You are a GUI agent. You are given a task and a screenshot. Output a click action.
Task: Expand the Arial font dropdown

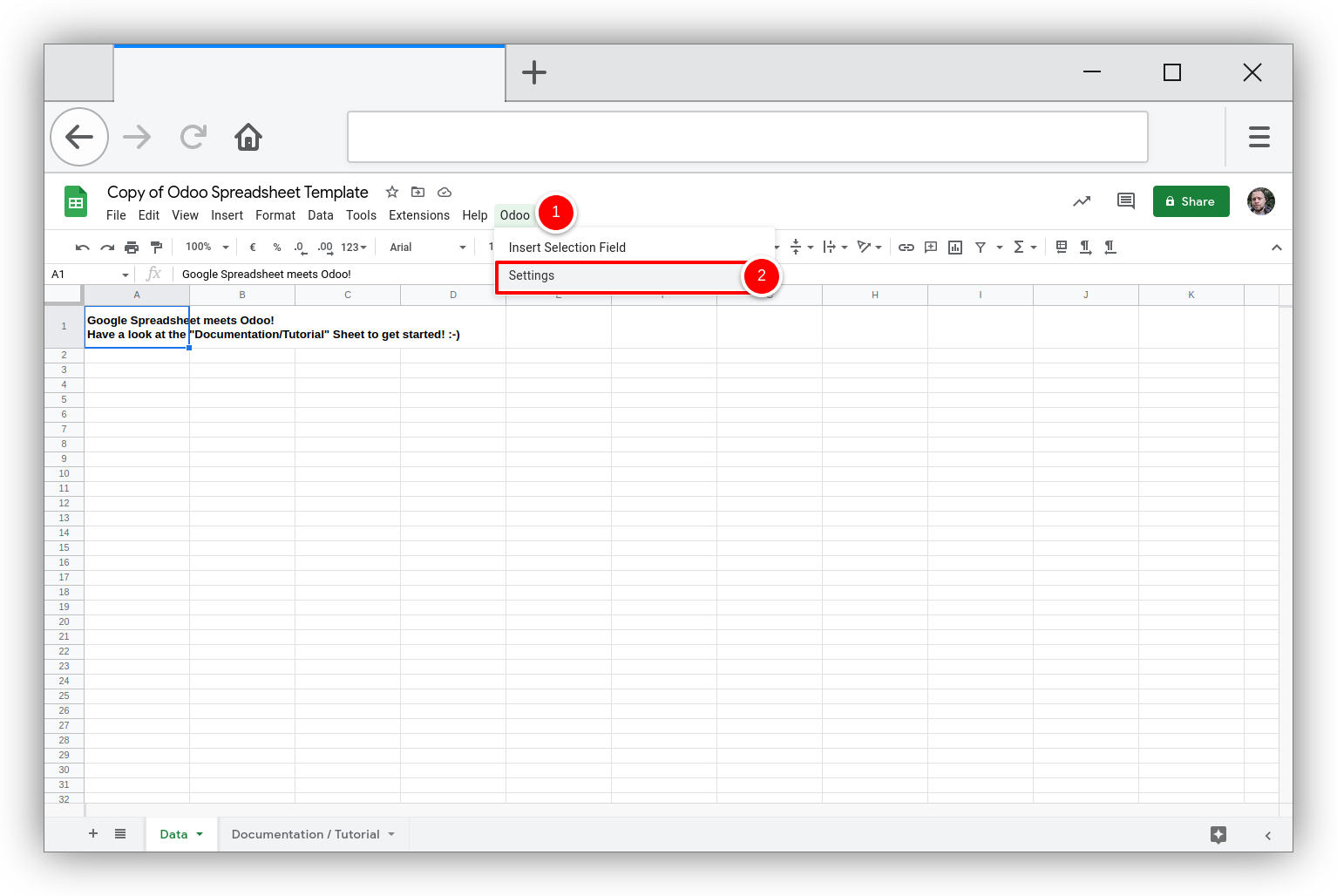click(427, 248)
